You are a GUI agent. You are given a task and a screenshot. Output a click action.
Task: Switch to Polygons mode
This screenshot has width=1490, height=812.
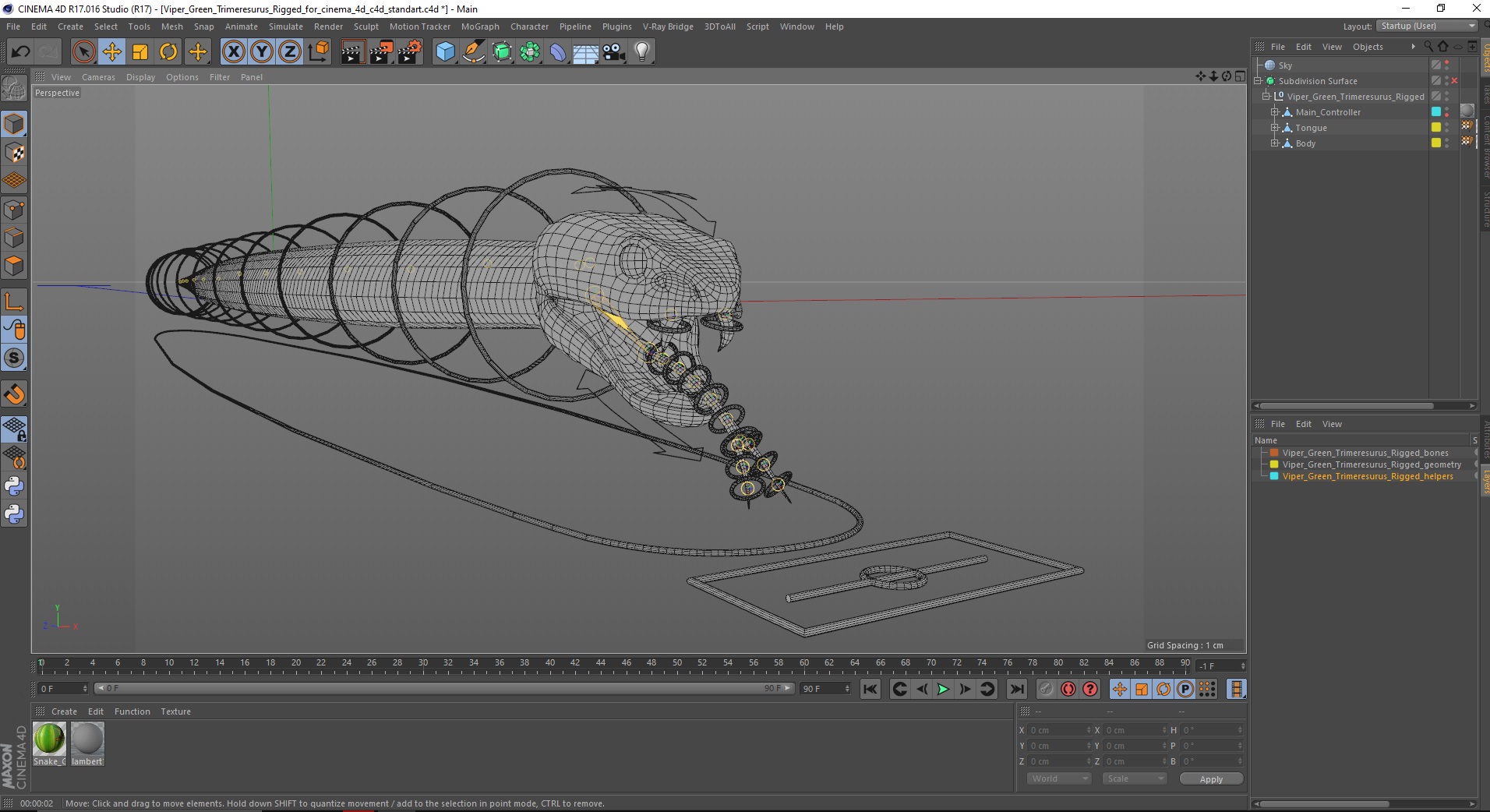click(14, 266)
